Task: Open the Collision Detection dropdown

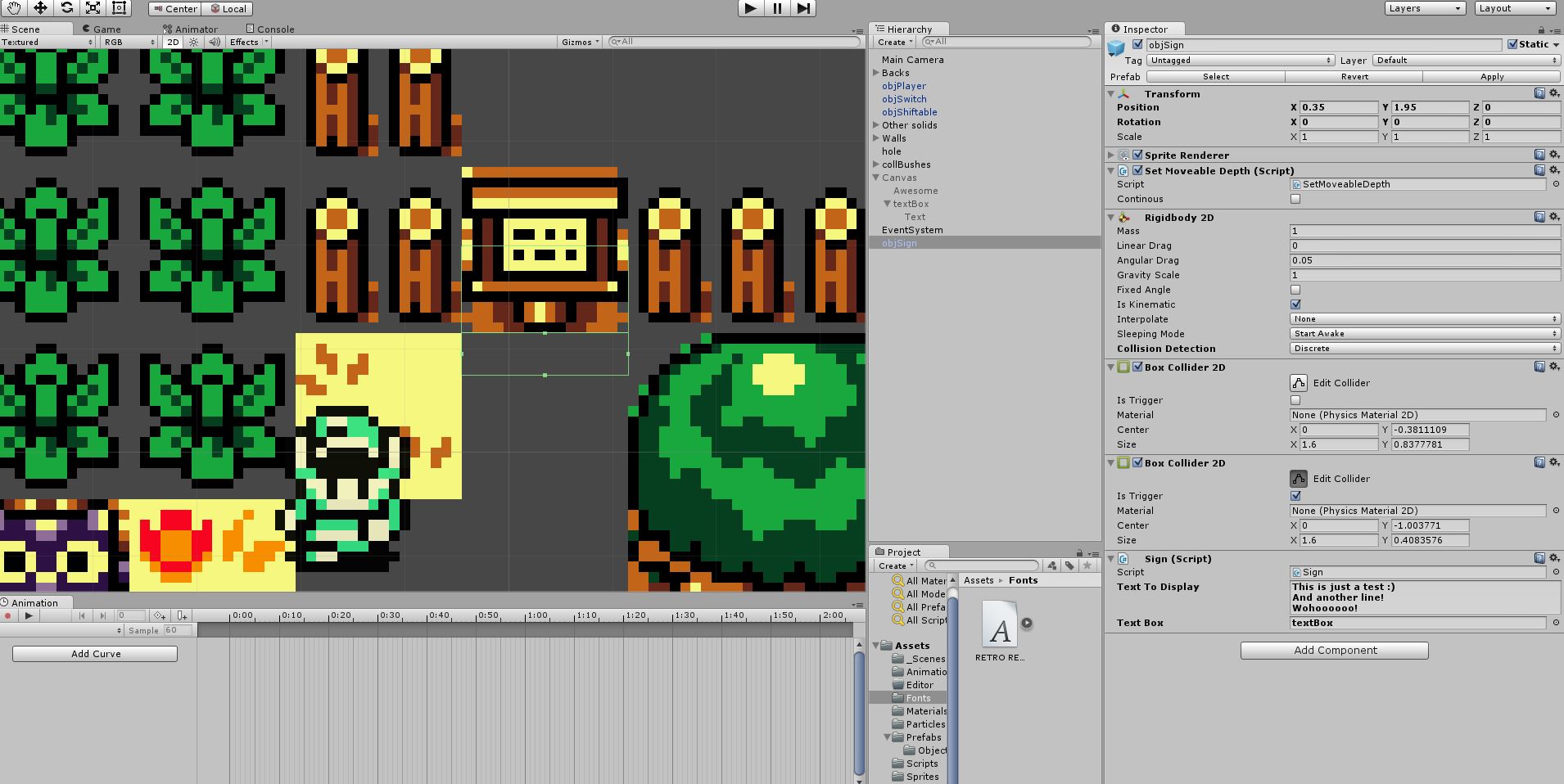Action: tap(1425, 348)
